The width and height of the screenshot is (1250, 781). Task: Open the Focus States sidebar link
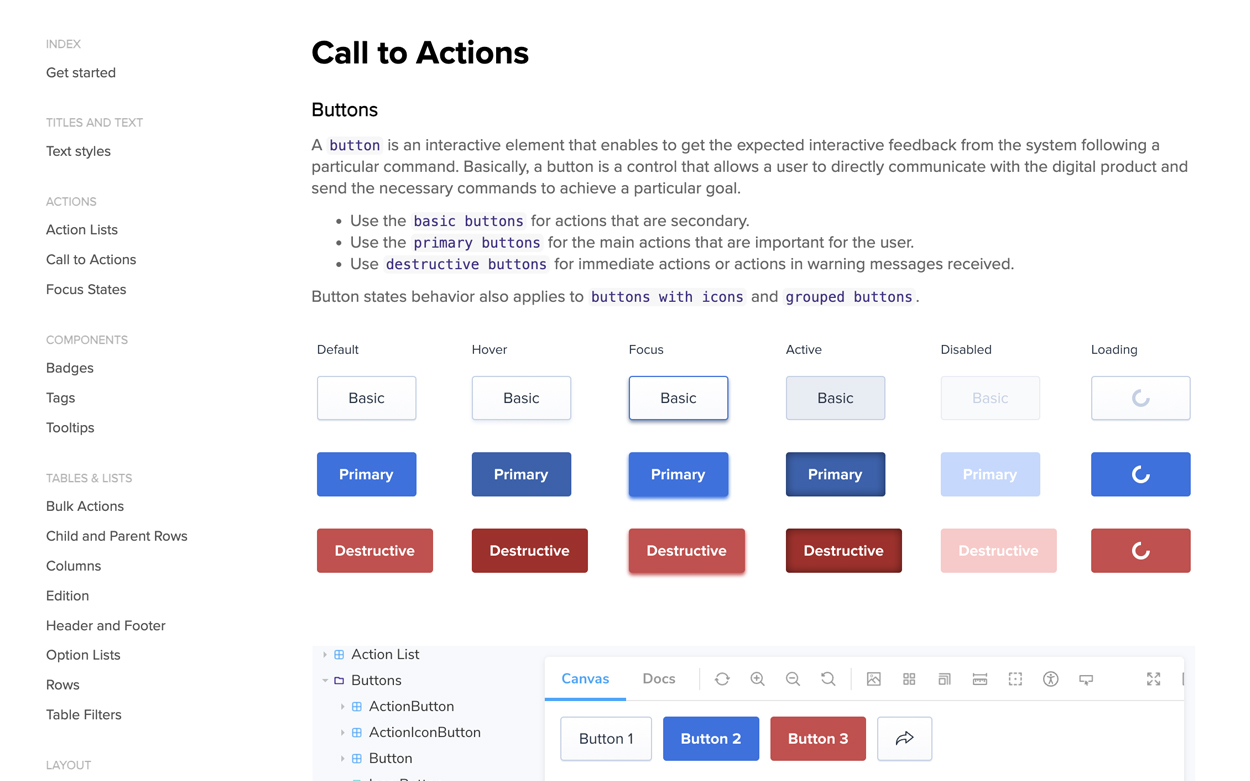[86, 290]
